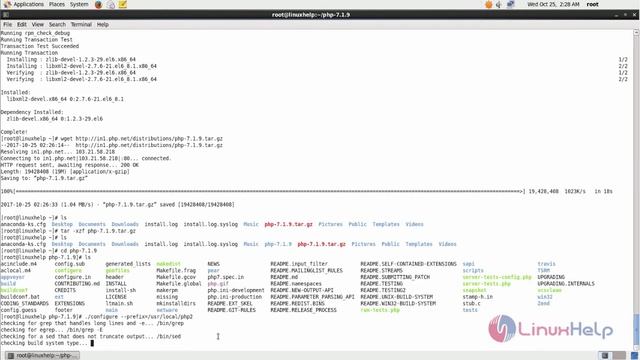The width and height of the screenshot is (640, 360).
Task: Click the 'run-tests.php' file name
Action: 380,310
